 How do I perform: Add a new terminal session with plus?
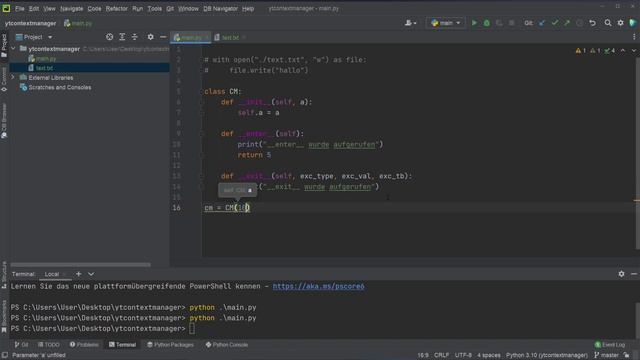[78, 274]
